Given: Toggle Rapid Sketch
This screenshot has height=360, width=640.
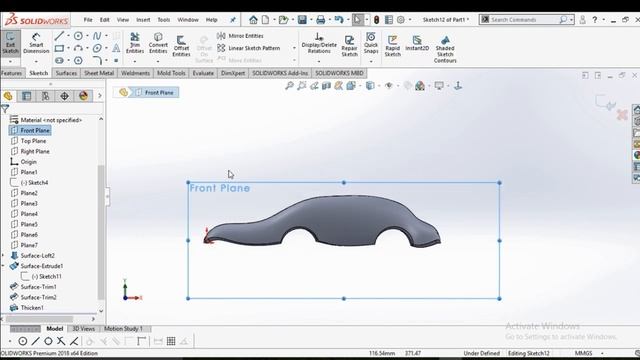Looking at the screenshot, I should 392,46.
